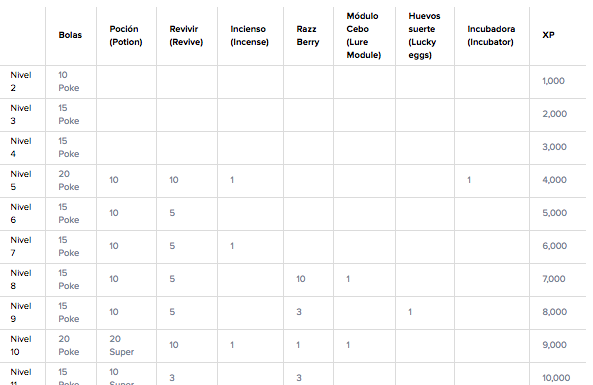Viewport: 593px width, 385px height.
Task: Click the XP column header
Action: coord(548,35)
